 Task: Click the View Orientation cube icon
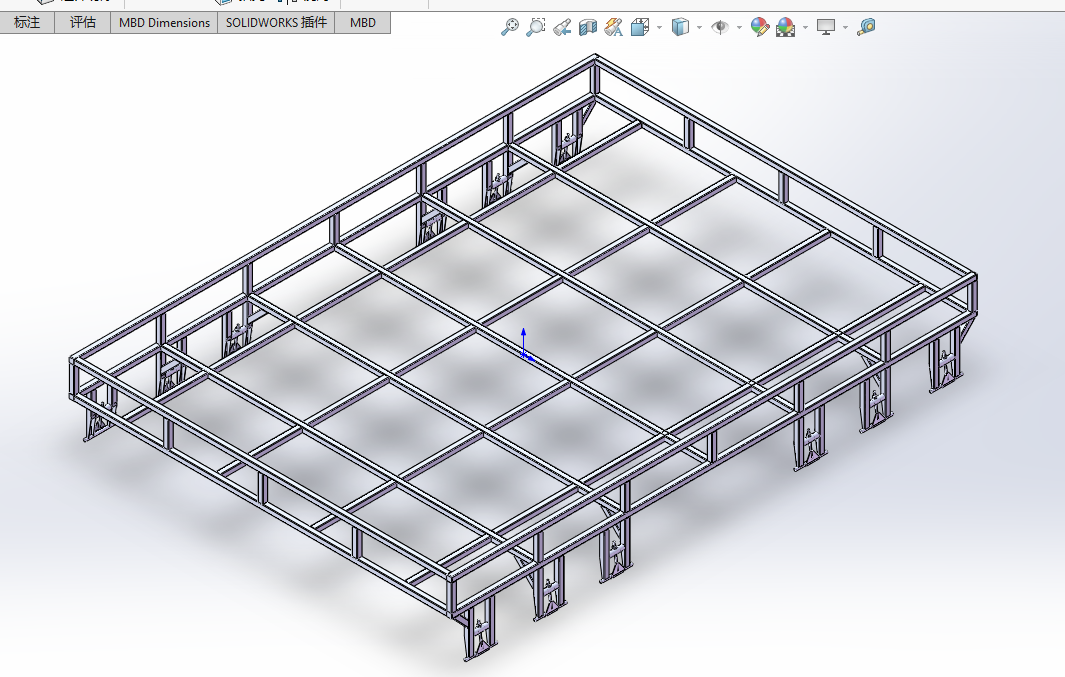[640, 28]
